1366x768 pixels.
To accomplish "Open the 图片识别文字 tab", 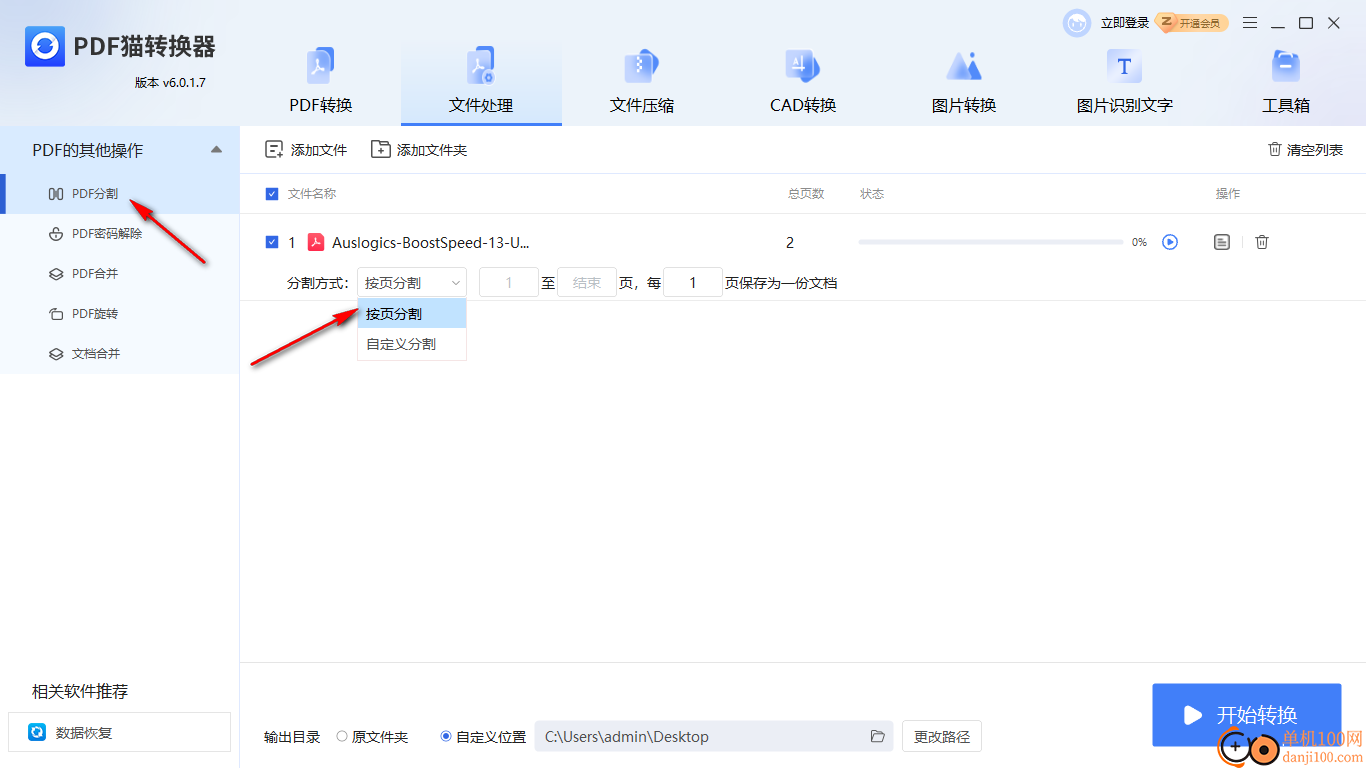I will point(1124,82).
